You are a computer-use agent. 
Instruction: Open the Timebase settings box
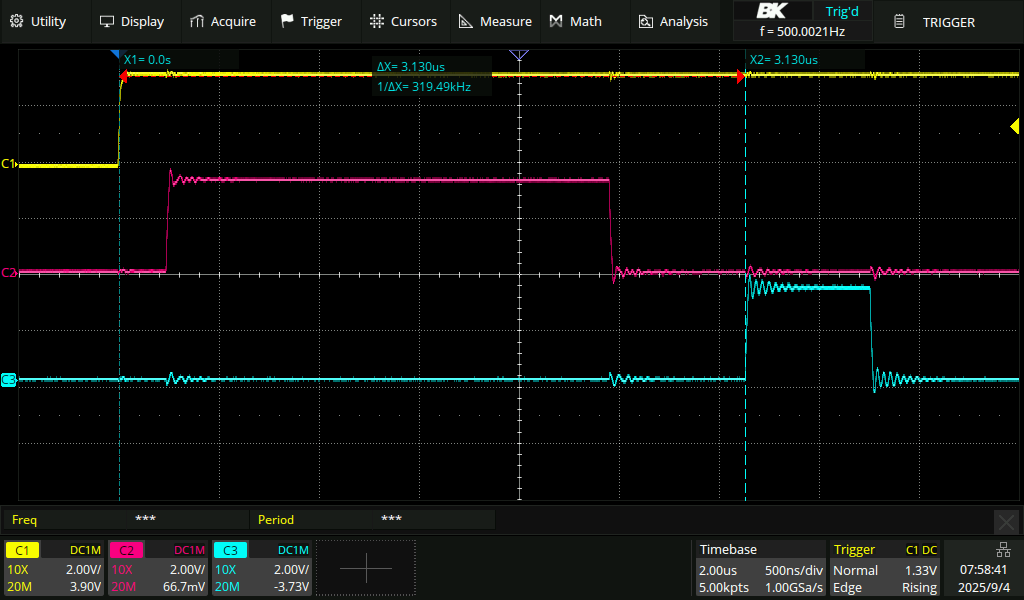tap(760, 568)
